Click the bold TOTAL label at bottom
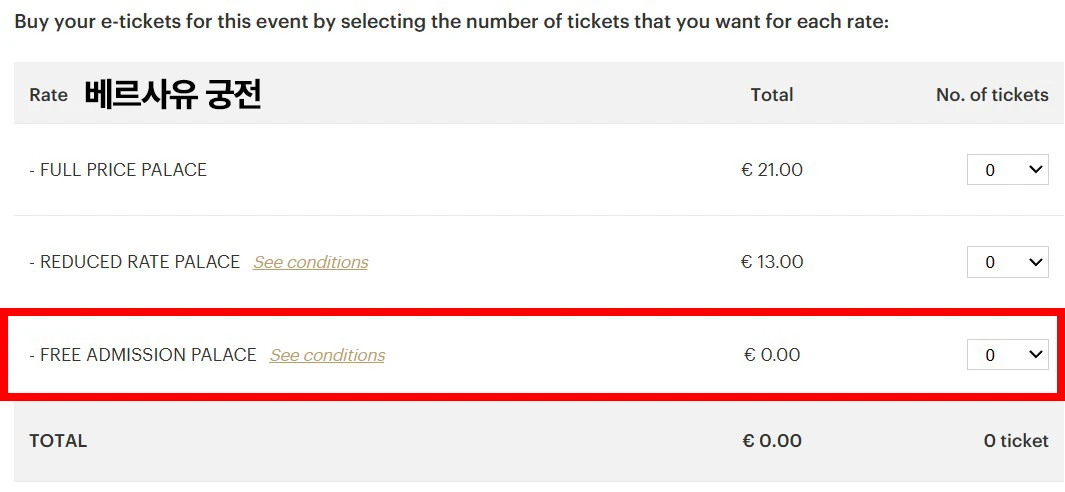1065x492 pixels. pyautogui.click(x=58, y=441)
